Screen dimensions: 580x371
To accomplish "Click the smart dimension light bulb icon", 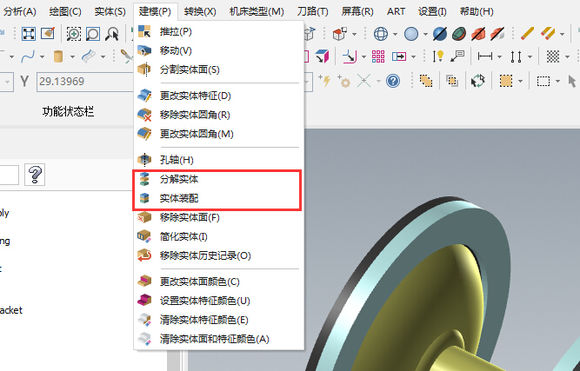I will pos(438,57).
